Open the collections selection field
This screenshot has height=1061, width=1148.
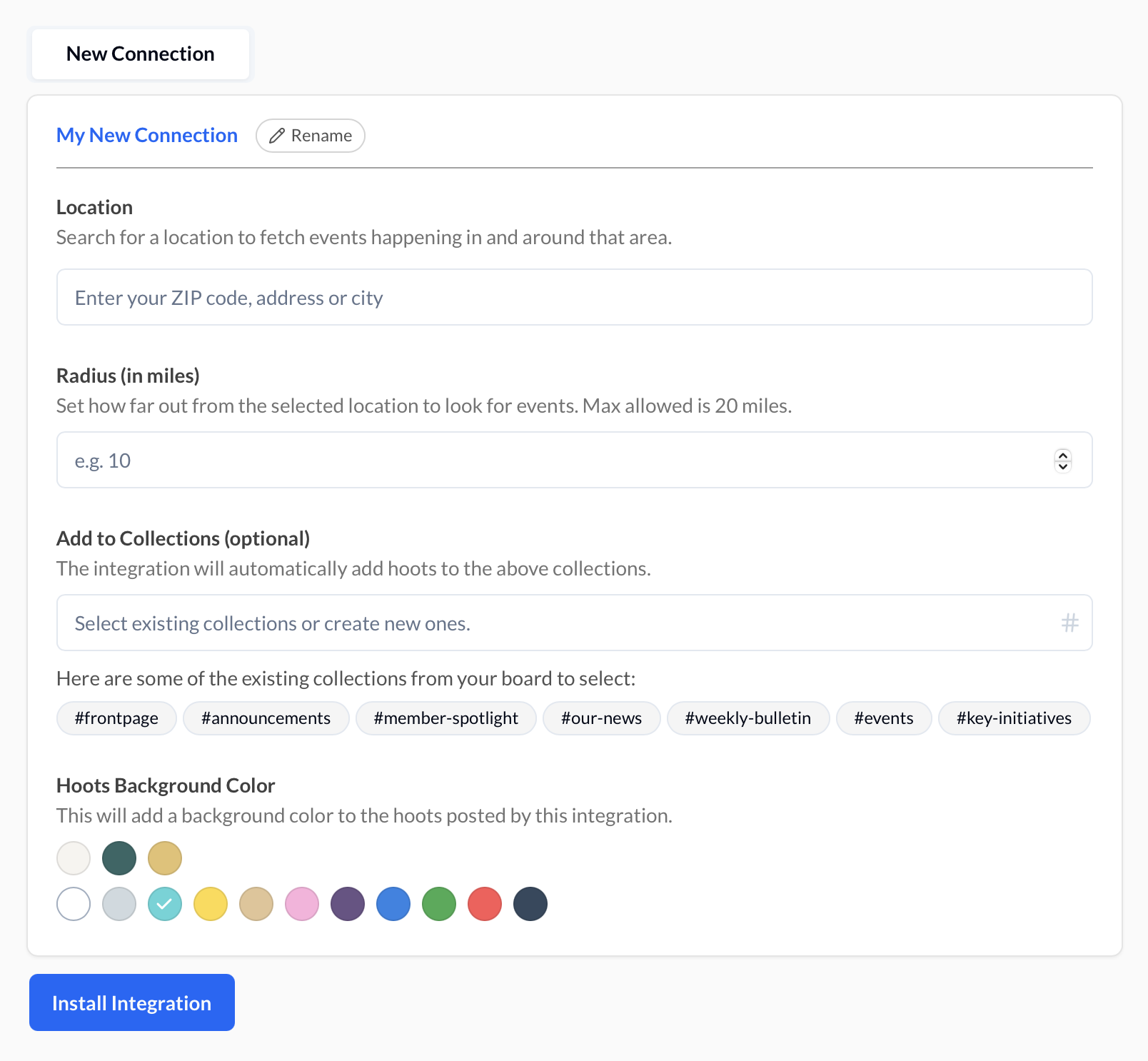tap(557, 623)
